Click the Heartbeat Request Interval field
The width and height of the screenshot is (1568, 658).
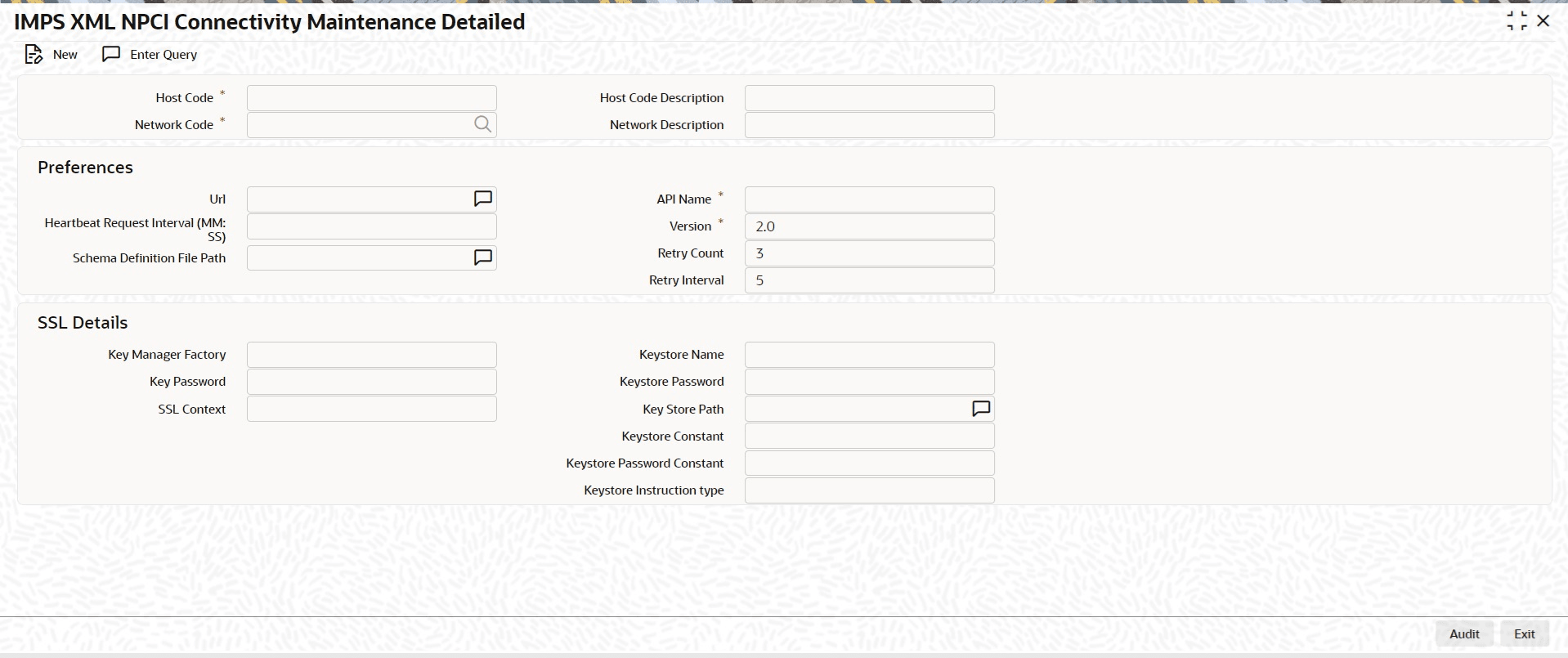coord(372,226)
